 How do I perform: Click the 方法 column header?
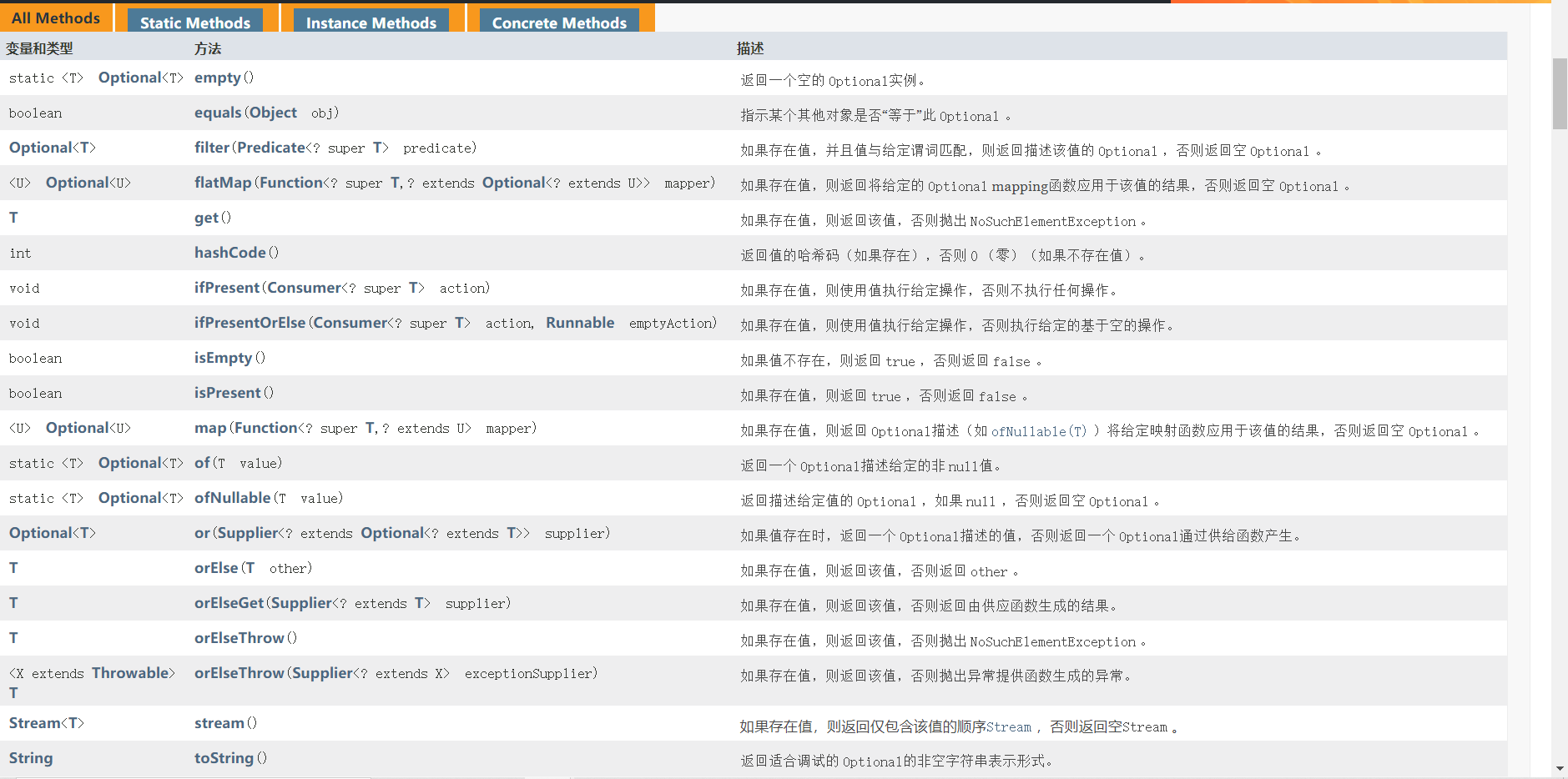(x=208, y=48)
